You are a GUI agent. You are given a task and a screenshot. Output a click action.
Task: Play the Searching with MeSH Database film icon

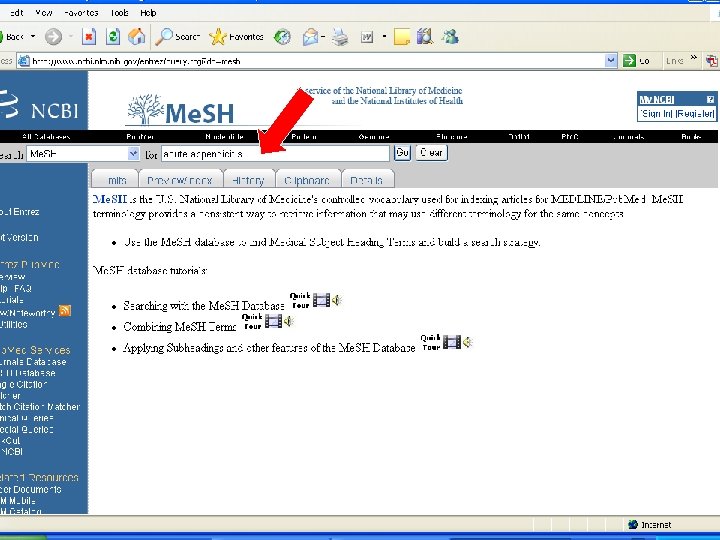pos(321,300)
